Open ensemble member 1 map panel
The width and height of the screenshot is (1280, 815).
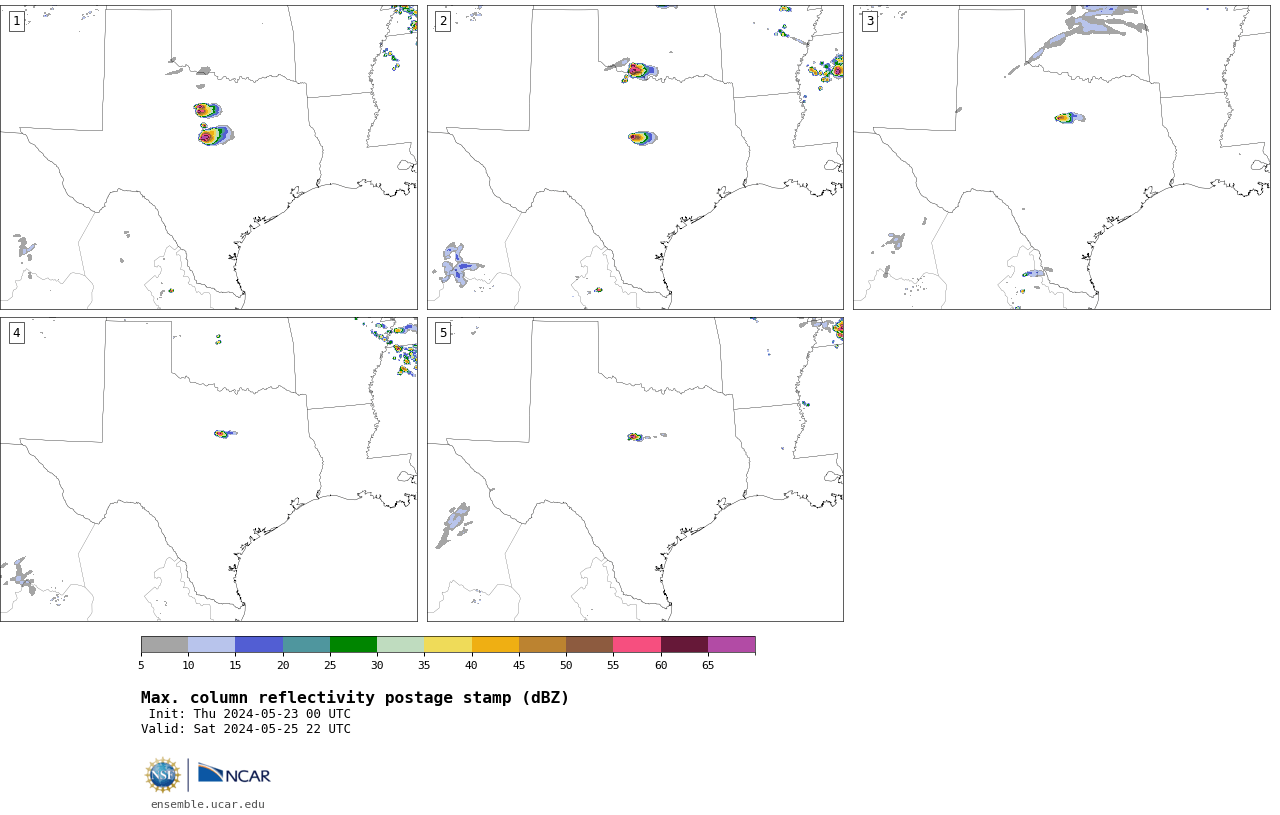[x=208, y=157]
